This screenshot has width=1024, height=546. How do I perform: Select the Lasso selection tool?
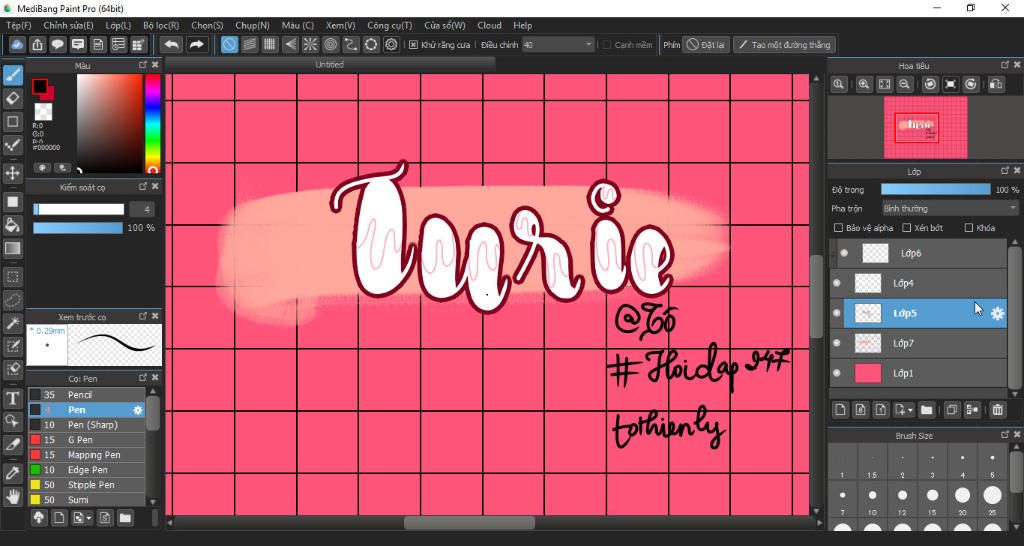[x=12, y=300]
